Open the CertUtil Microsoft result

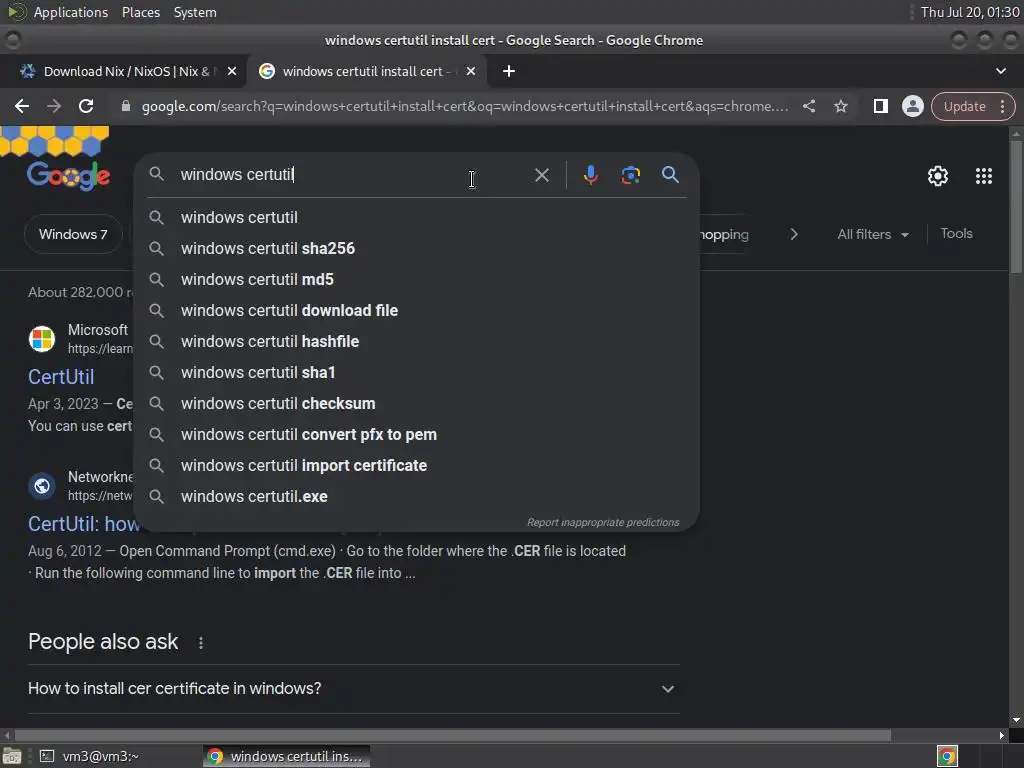61,377
